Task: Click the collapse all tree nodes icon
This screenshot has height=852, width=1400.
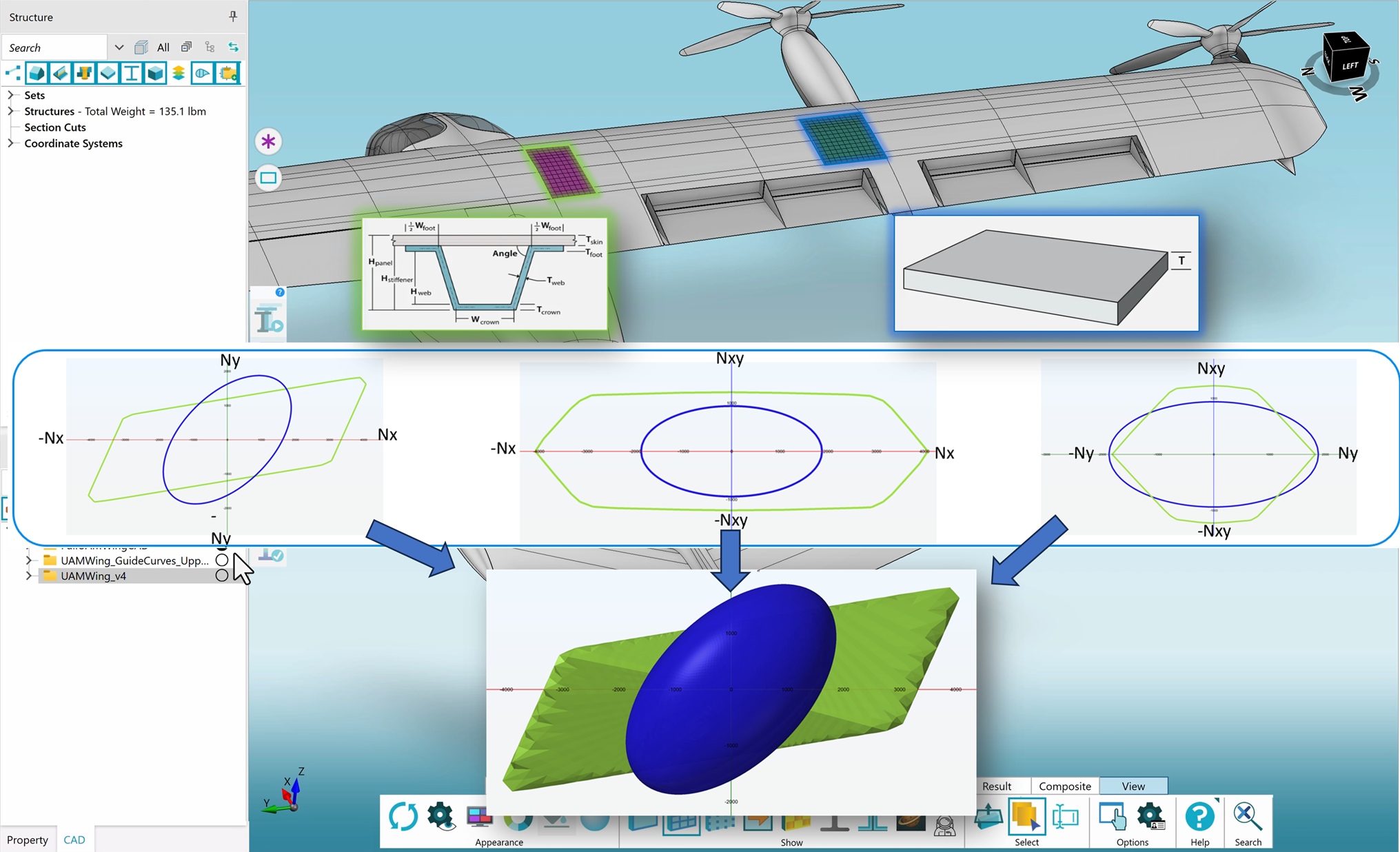Action: pos(186,48)
